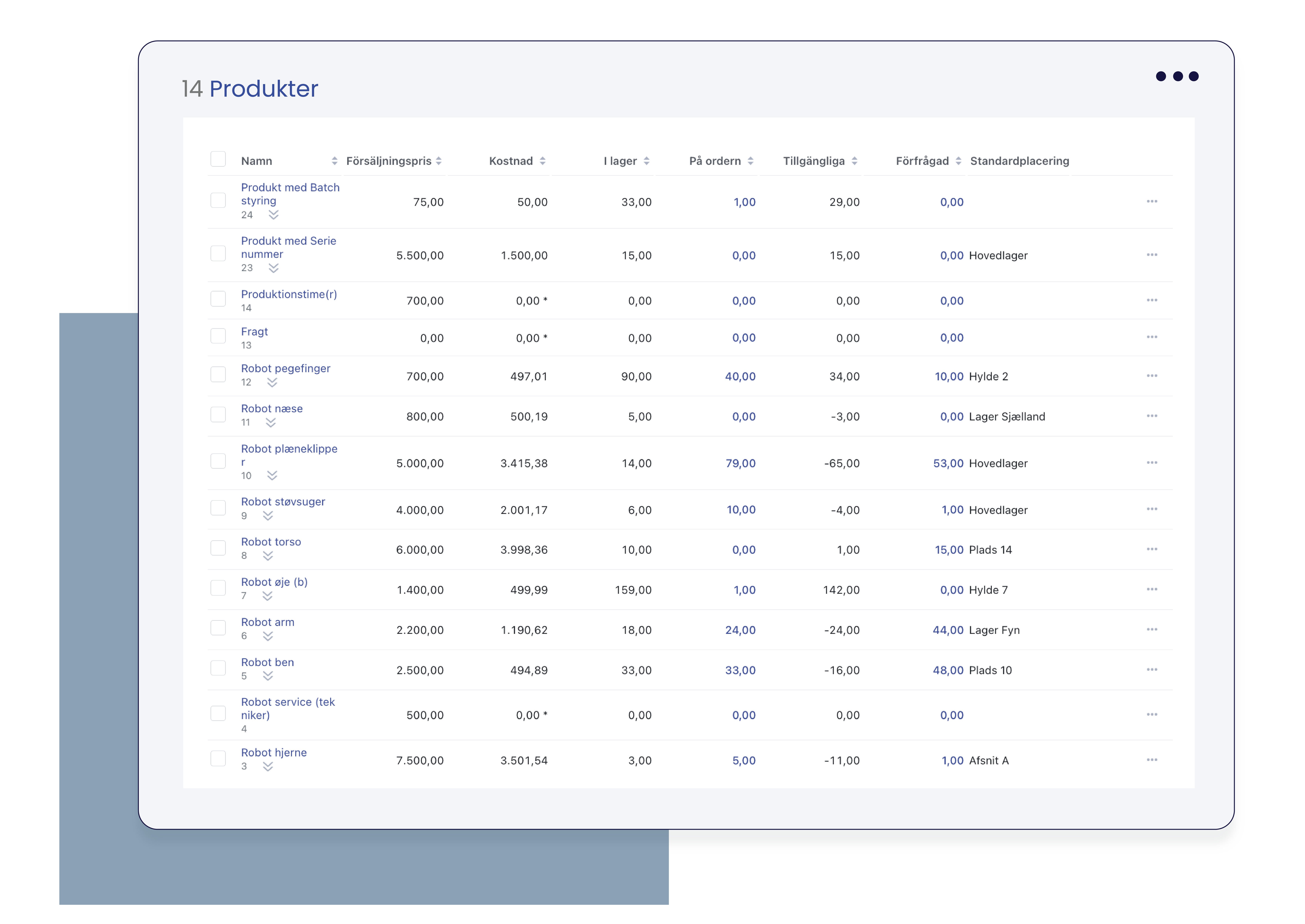Expand the Robot arm row chevron
This screenshot has height=924, width=1305.
tap(268, 636)
